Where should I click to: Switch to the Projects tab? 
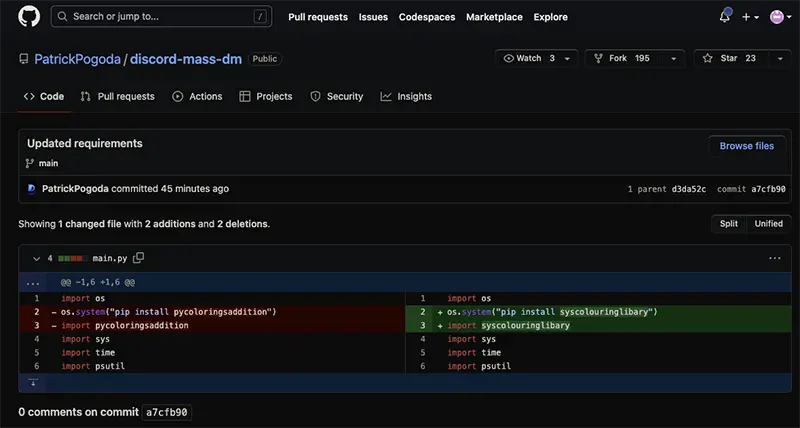(x=266, y=96)
